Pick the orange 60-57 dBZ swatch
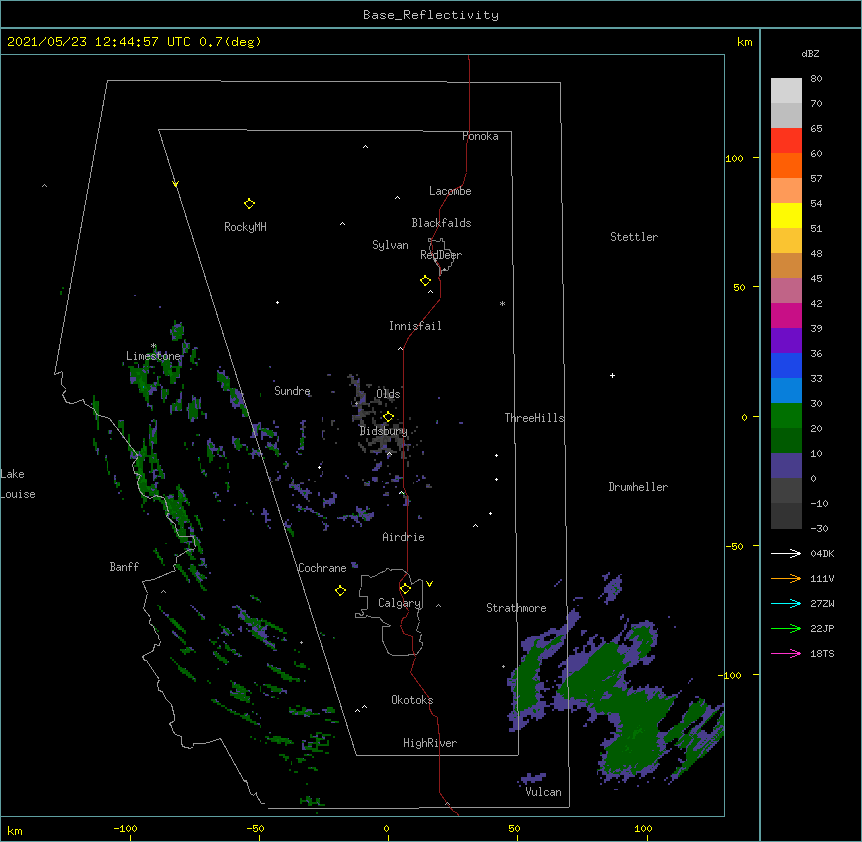 tap(786, 165)
